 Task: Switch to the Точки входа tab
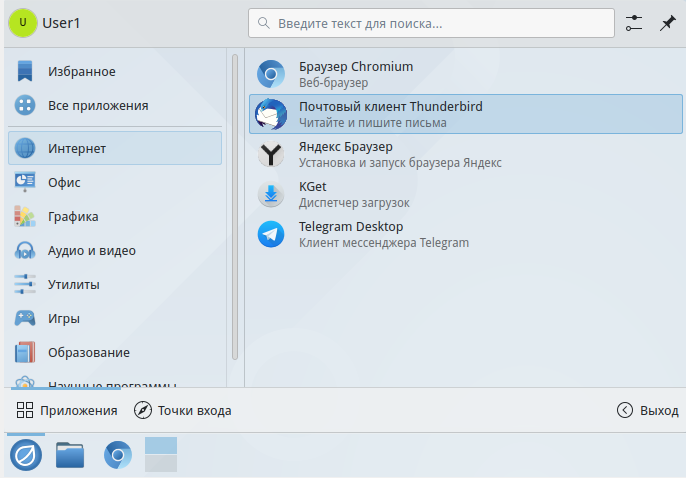pos(183,410)
